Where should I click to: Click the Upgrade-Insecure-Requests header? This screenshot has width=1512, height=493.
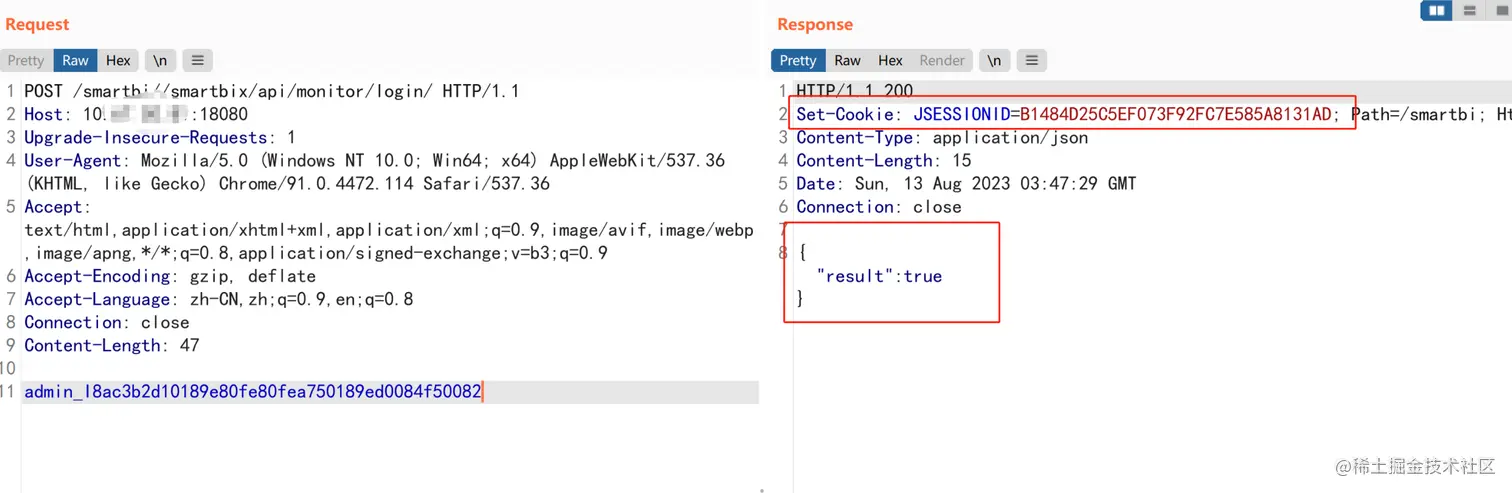(x=160, y=137)
